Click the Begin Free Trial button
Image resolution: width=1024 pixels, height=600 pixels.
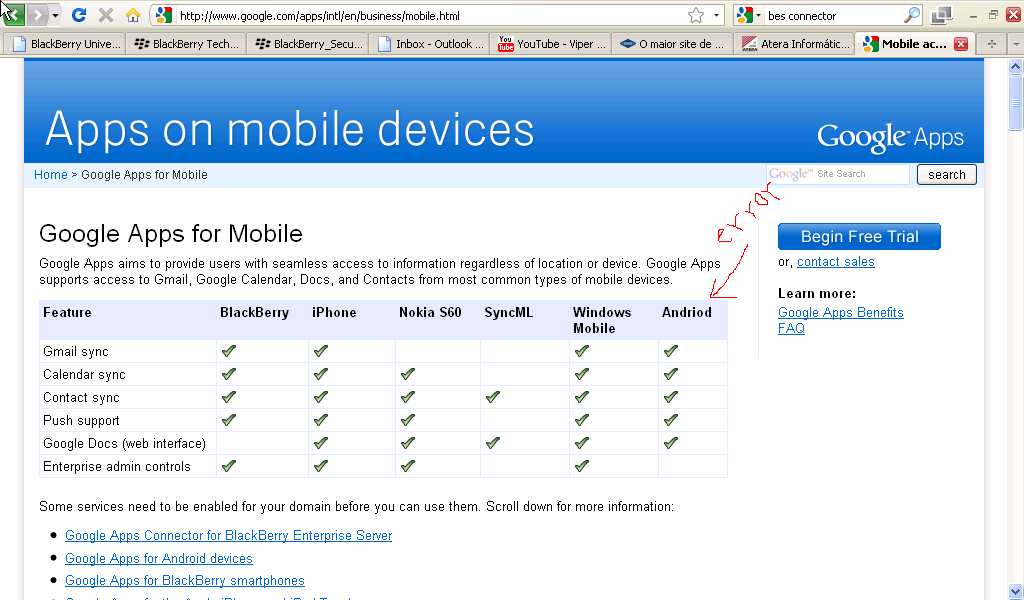pos(859,236)
